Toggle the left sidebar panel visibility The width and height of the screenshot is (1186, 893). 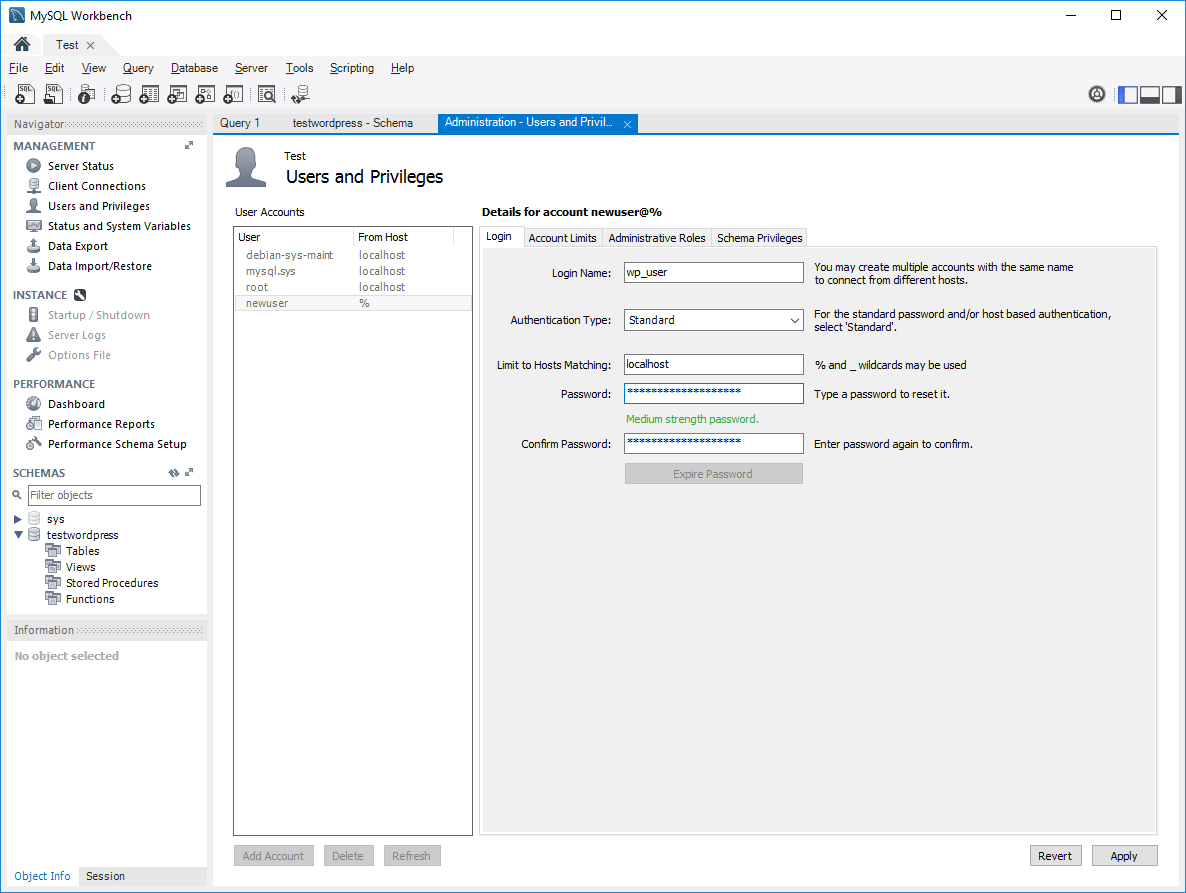coord(1128,95)
